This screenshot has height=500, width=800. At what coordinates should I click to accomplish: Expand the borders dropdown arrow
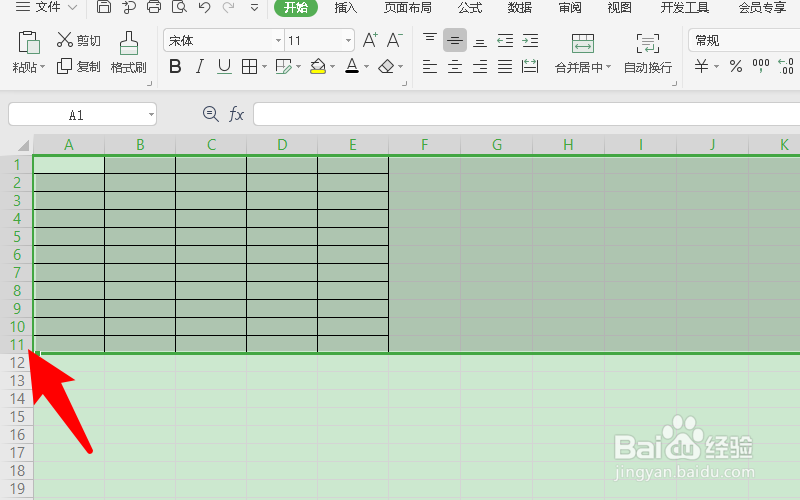264,66
